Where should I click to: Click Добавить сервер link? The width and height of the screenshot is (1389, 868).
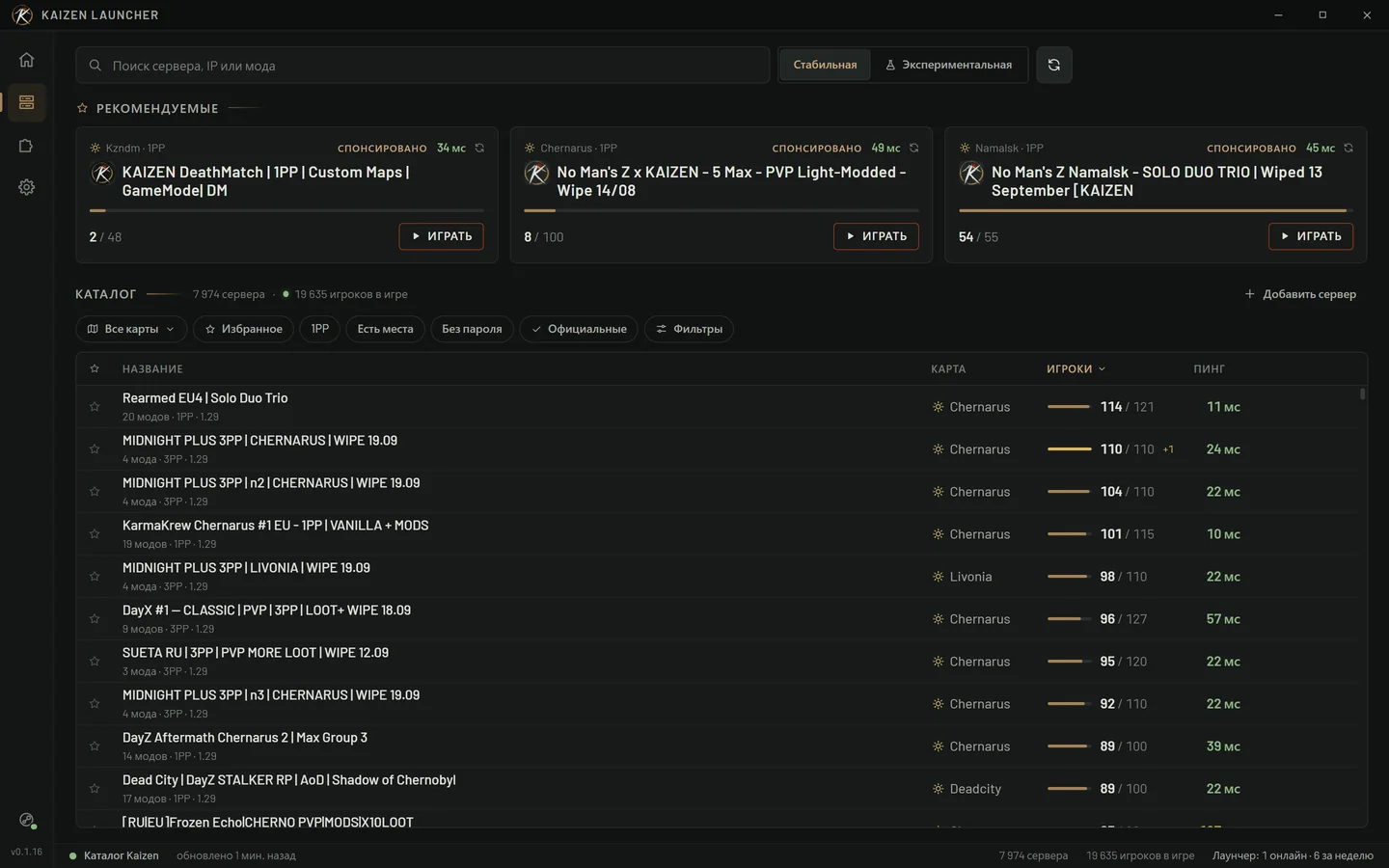tap(1300, 294)
